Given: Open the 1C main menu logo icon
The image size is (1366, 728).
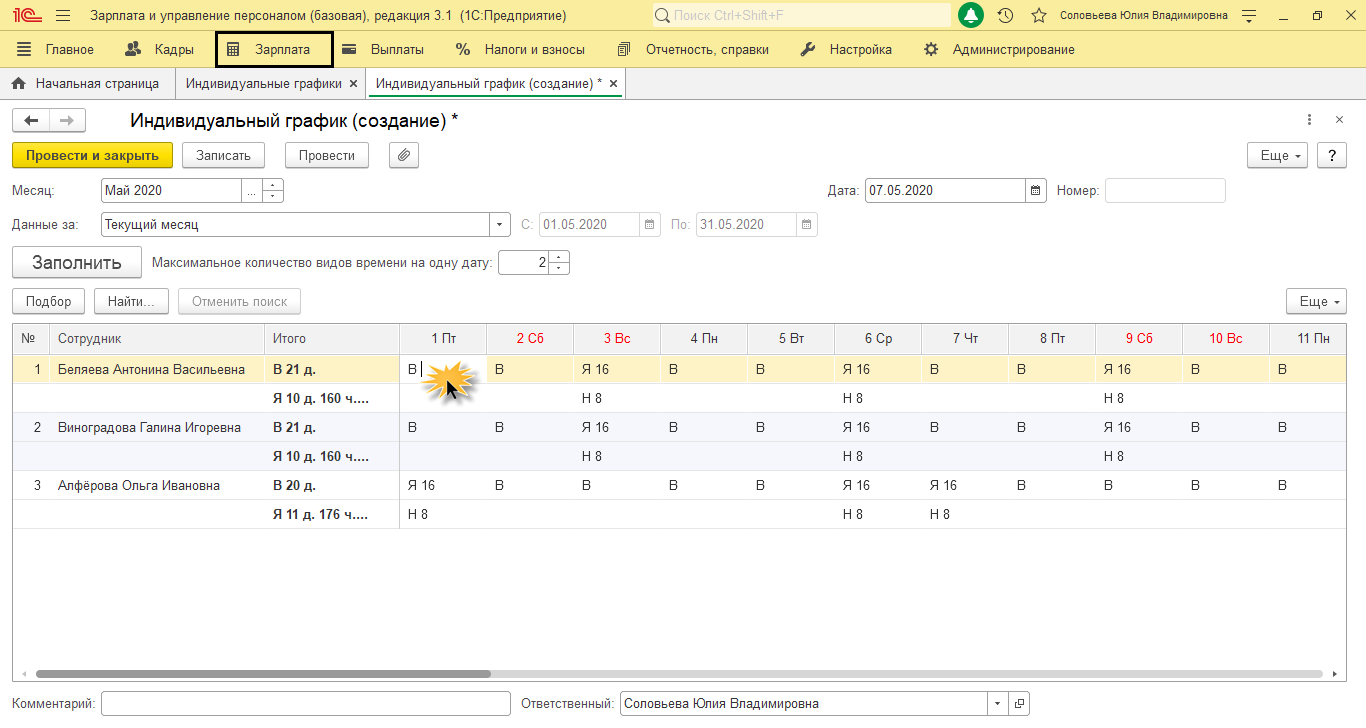Looking at the screenshot, I should point(28,16).
